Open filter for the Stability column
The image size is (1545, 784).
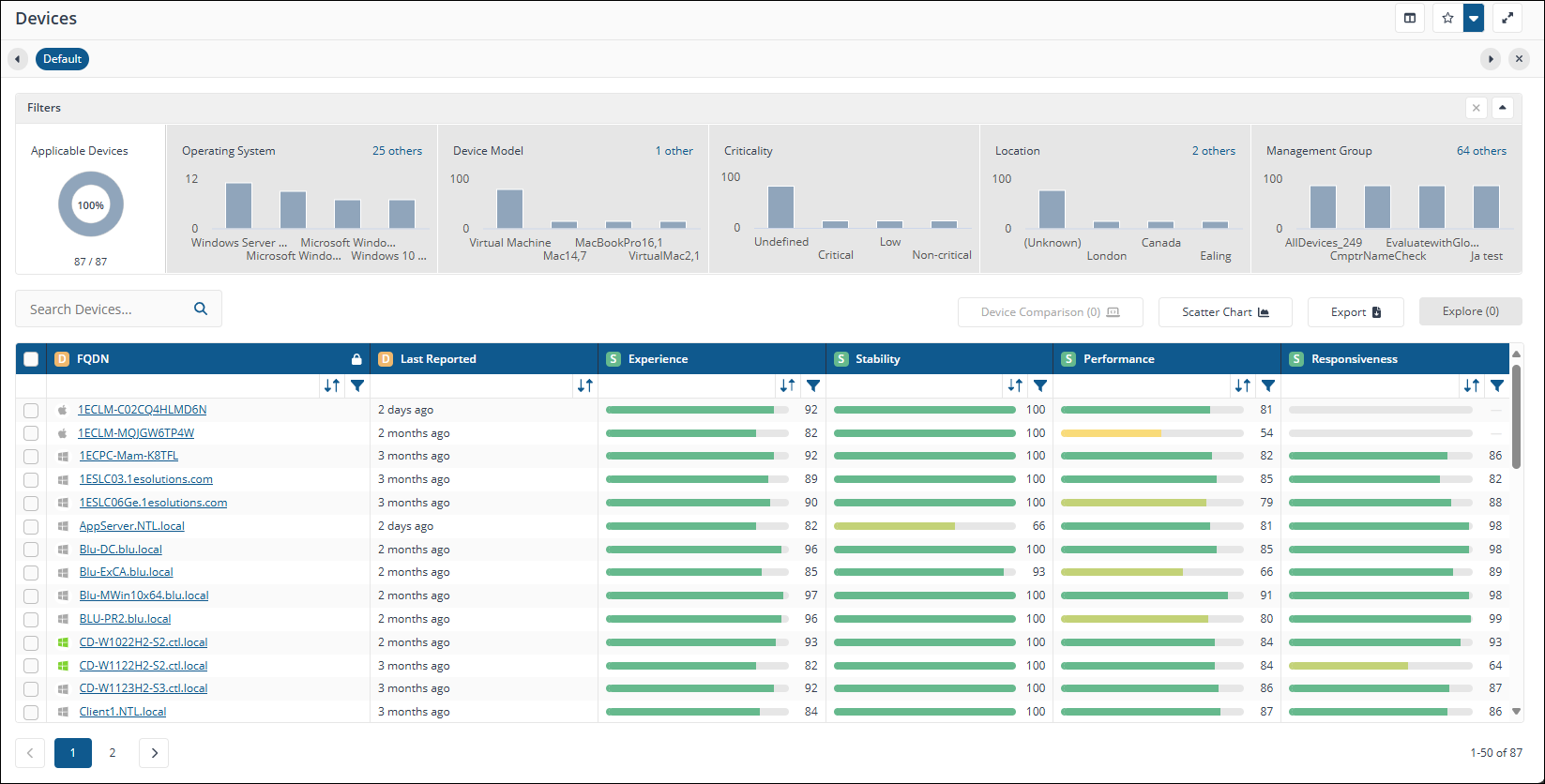click(1040, 385)
